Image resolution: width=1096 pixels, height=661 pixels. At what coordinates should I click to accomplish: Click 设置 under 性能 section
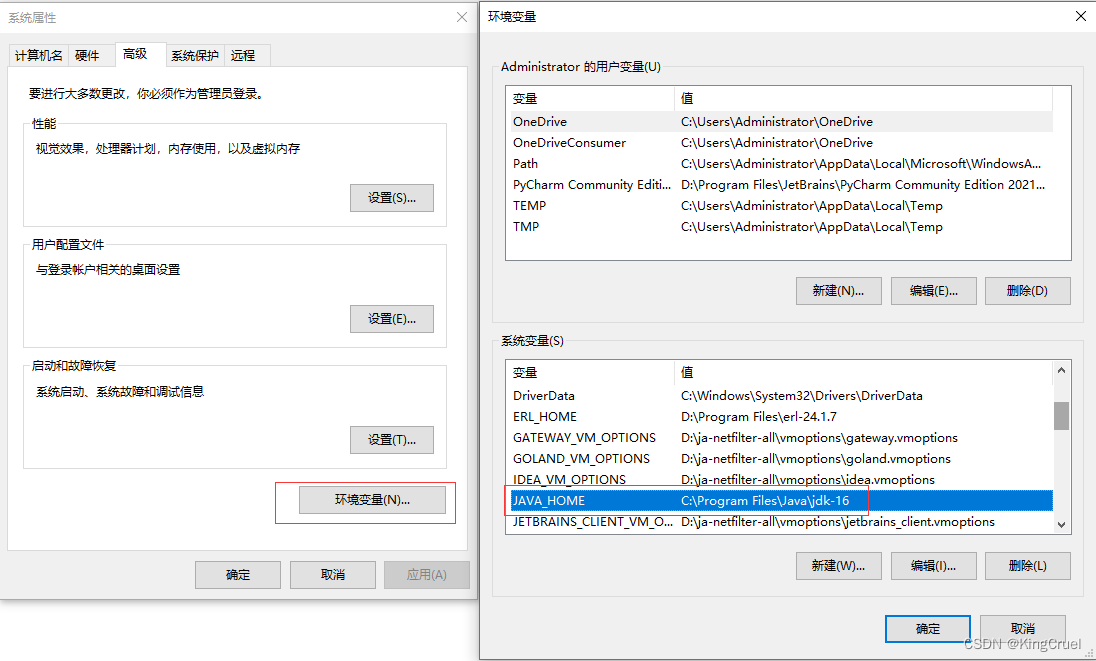tap(391, 197)
